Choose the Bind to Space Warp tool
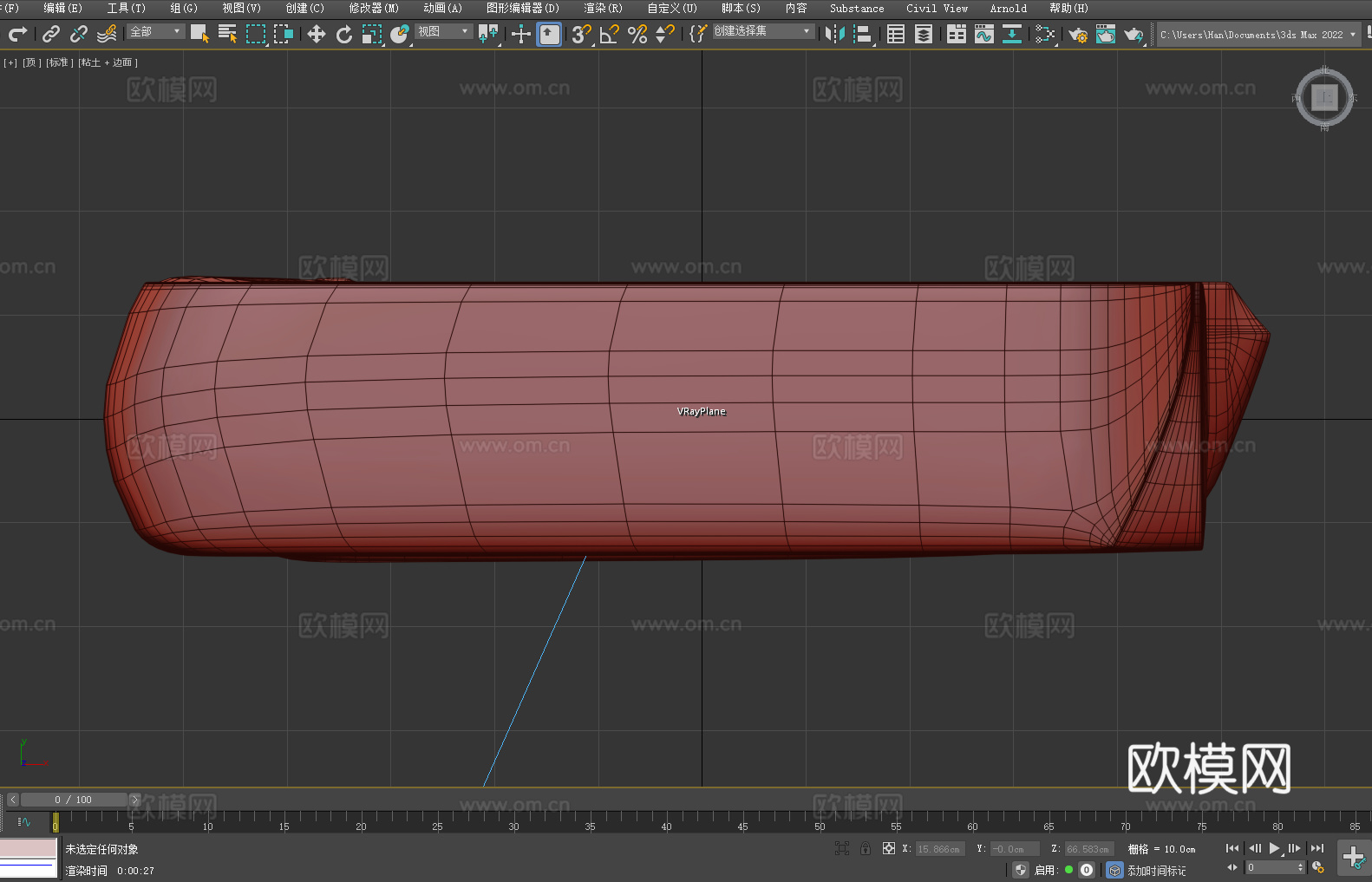Screen dimensions: 1372x882 point(107,34)
